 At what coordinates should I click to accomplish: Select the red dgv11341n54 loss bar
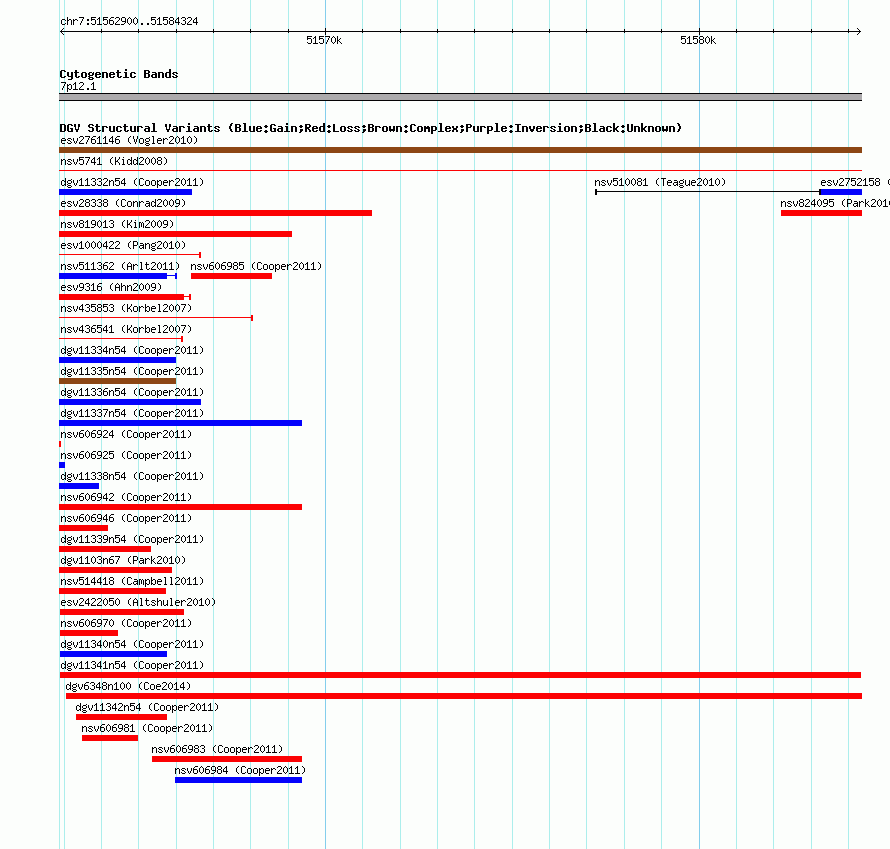coord(460,675)
